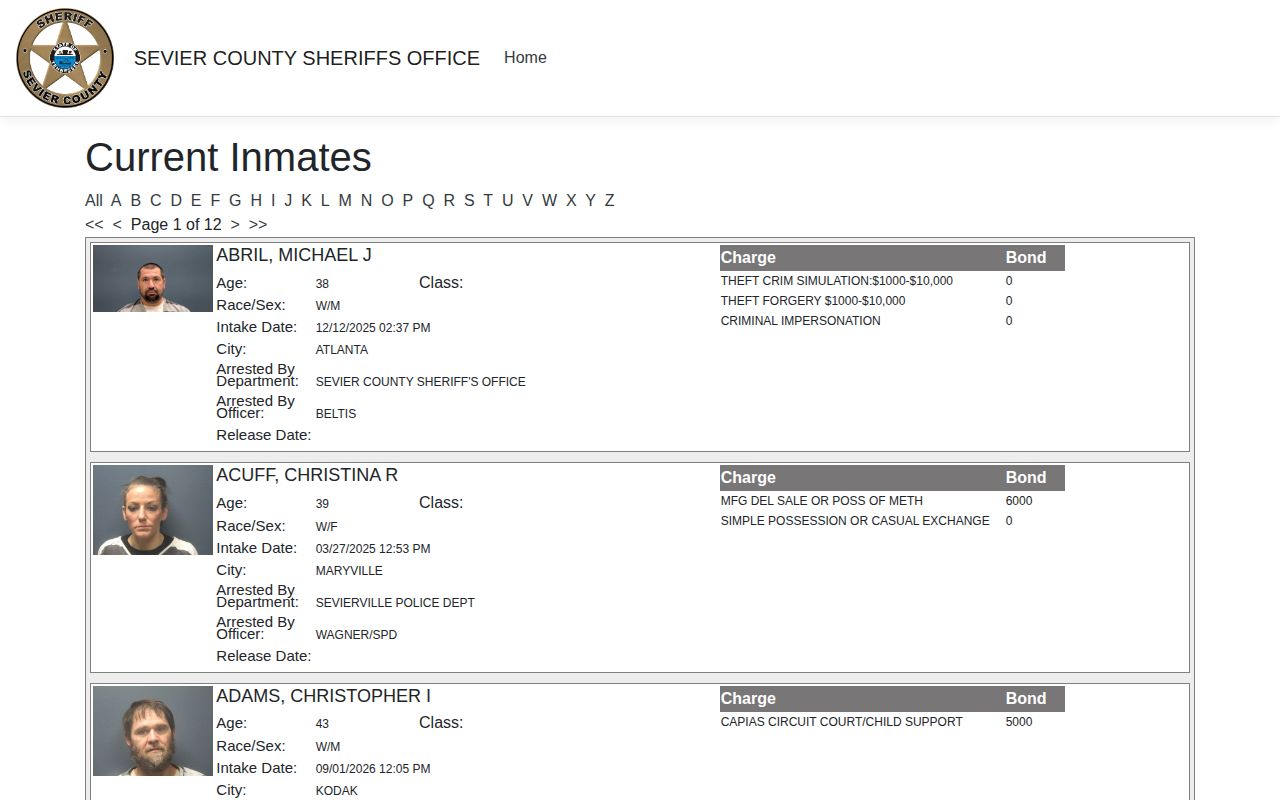Select the name ACUFF, CHRISTINA R

click(307, 475)
